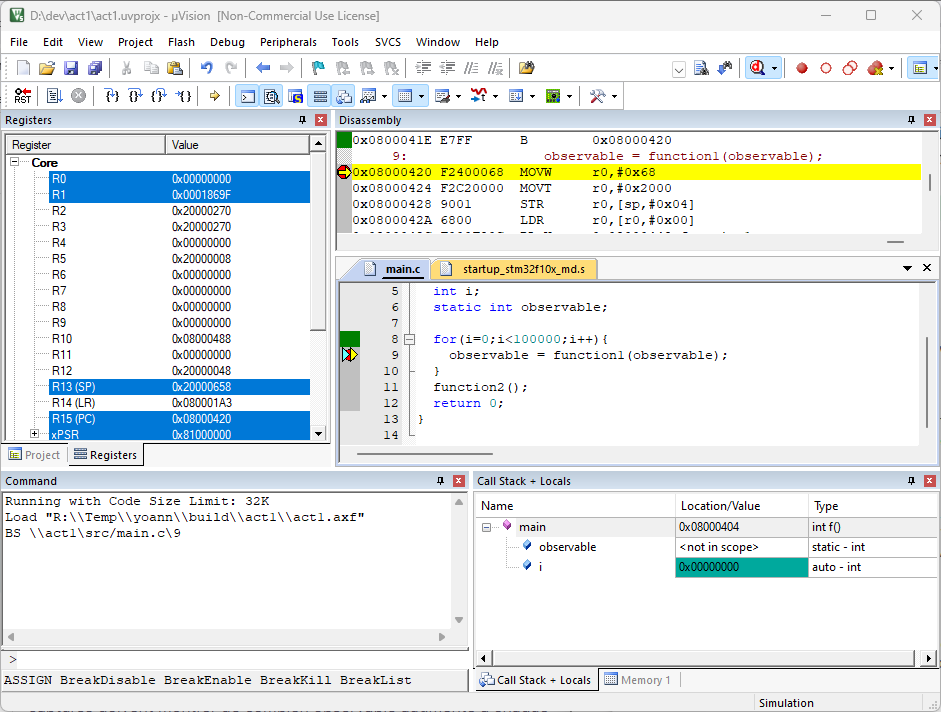
Task: Click the Step Into debug icon
Action: (x=112, y=96)
